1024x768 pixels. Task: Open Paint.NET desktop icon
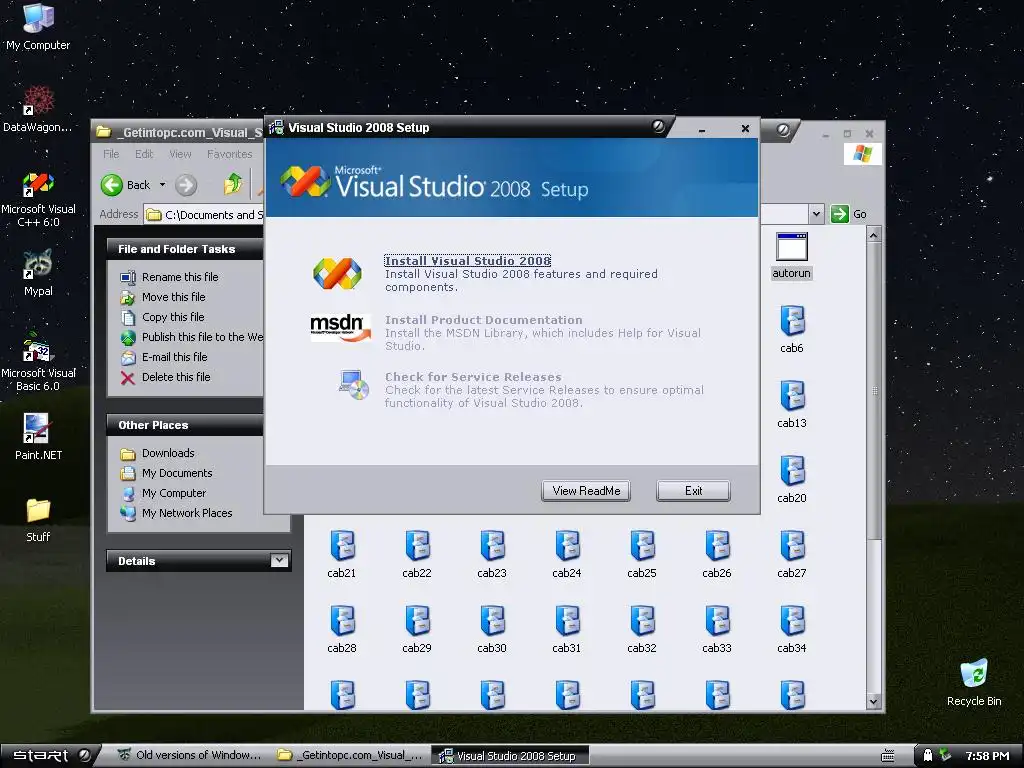[38, 437]
